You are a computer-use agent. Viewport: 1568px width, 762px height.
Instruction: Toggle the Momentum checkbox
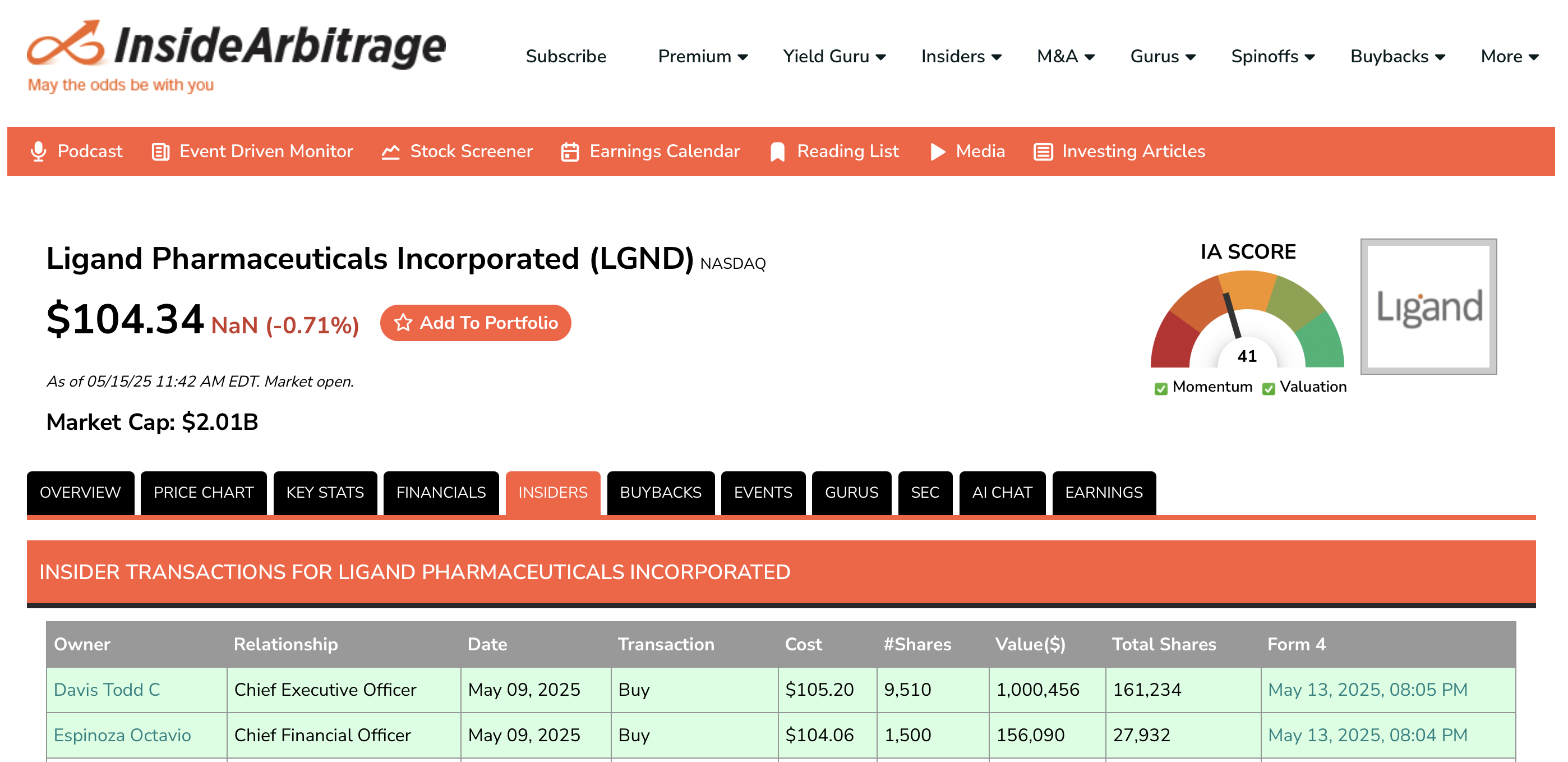click(x=1161, y=389)
